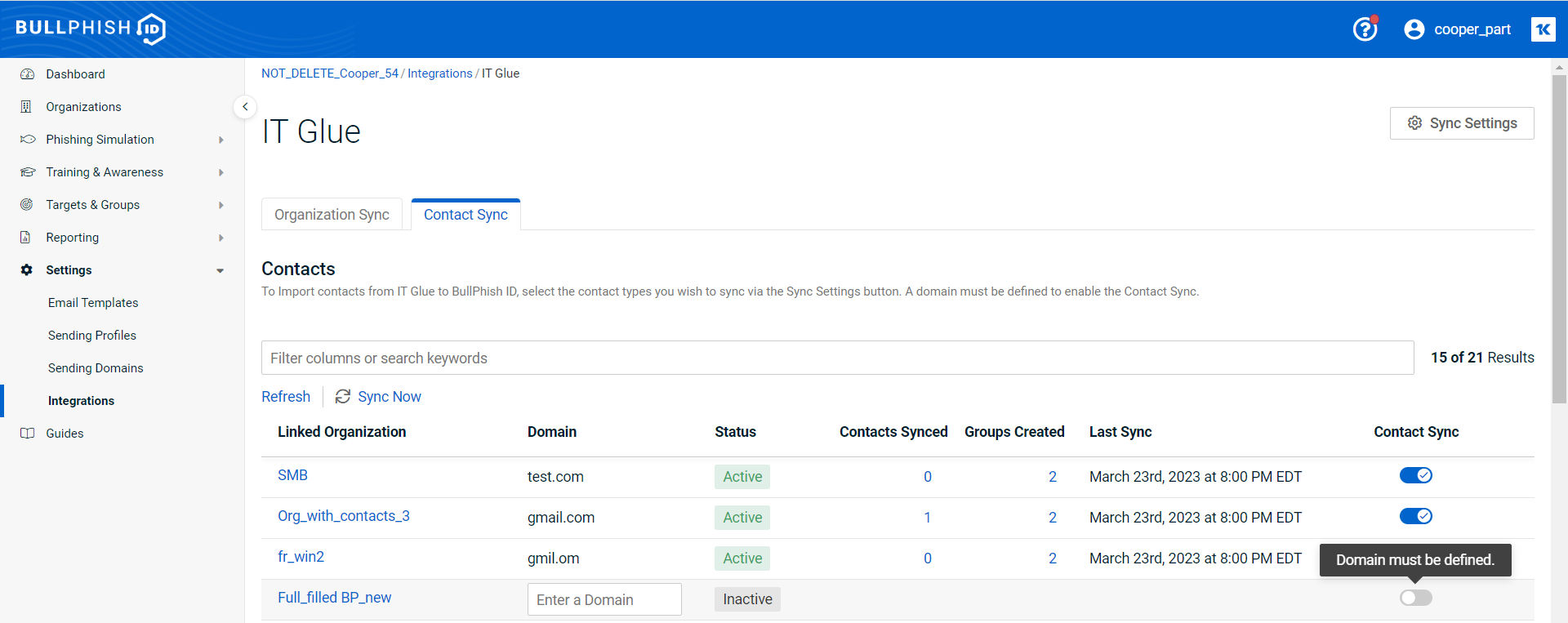1568x623 pixels.
Task: Expand the Targets & Groups submenu arrow
Action: pos(221,205)
